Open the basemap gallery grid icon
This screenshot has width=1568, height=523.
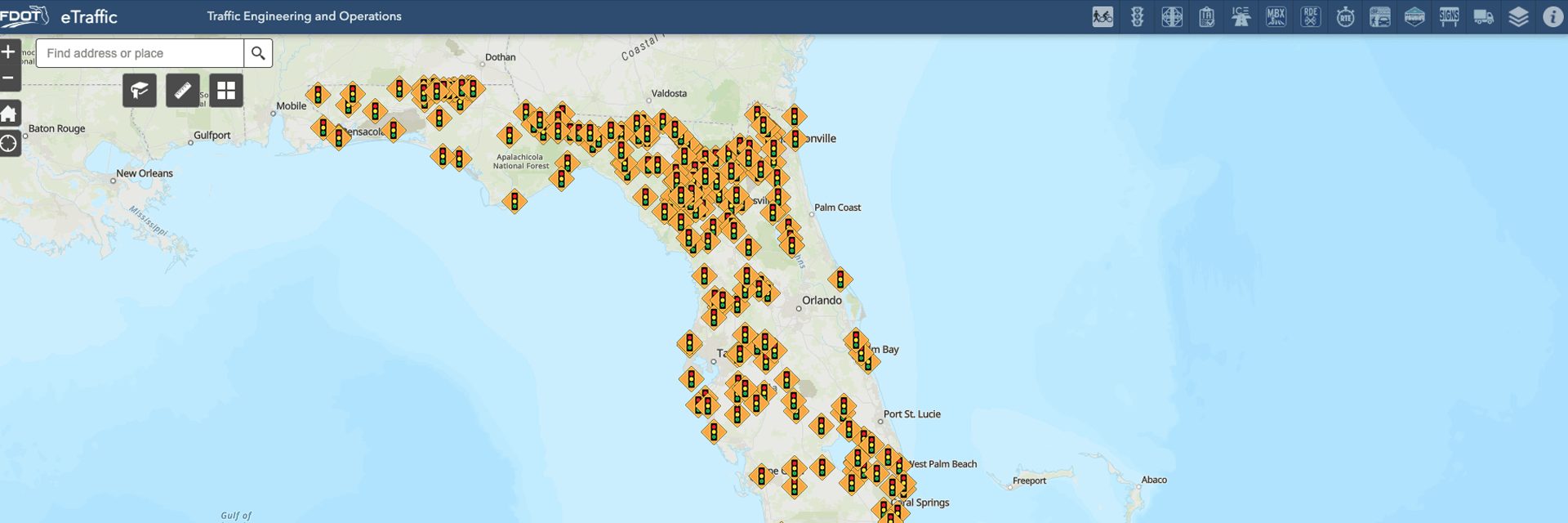click(x=226, y=90)
